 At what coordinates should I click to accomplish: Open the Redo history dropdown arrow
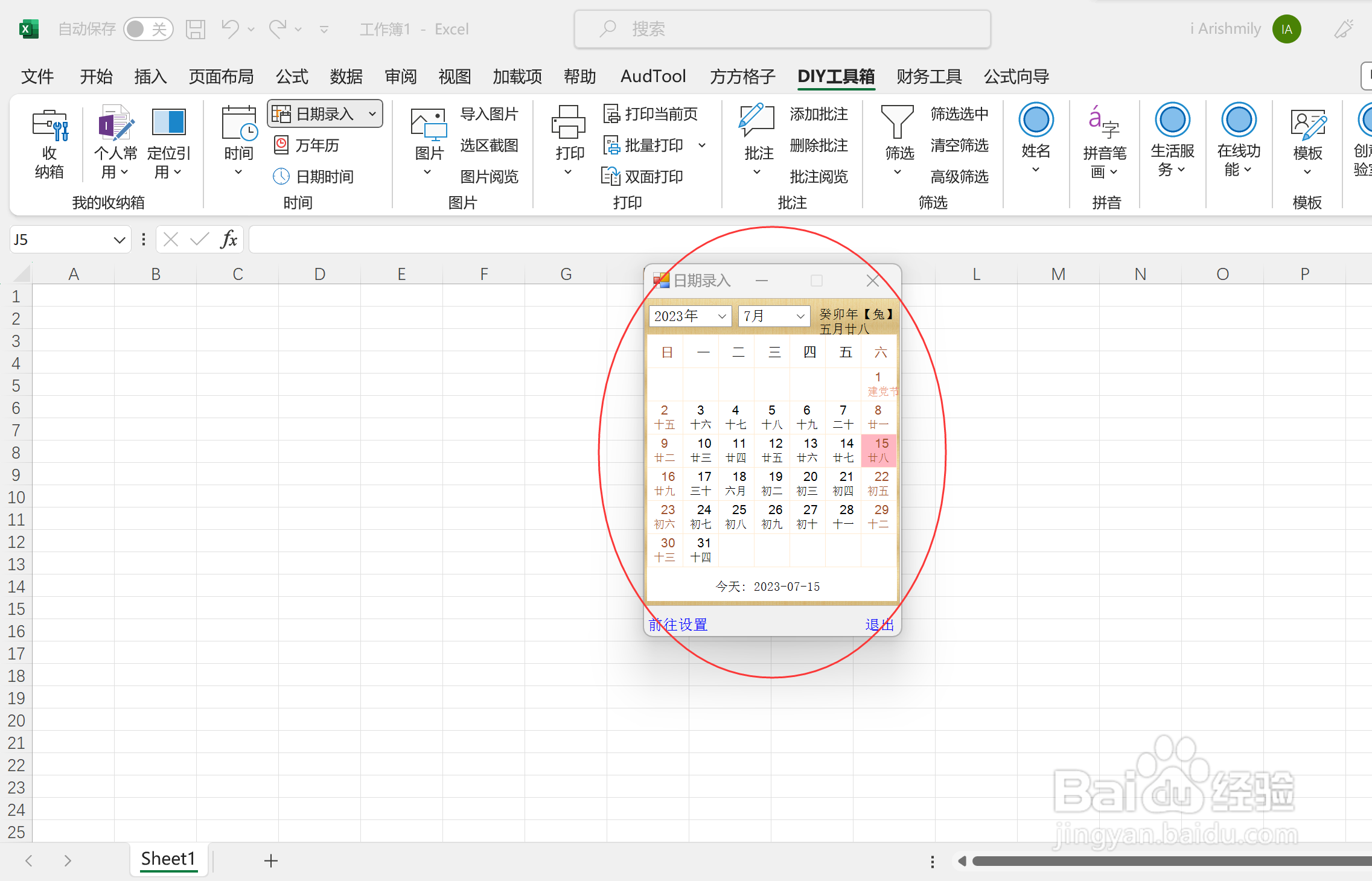tap(298, 29)
